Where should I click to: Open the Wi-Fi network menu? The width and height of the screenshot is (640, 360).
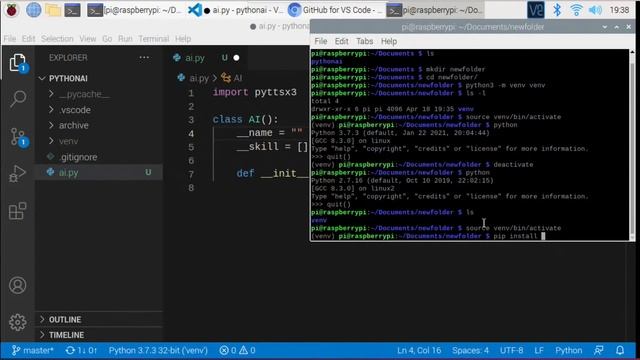(x=576, y=10)
